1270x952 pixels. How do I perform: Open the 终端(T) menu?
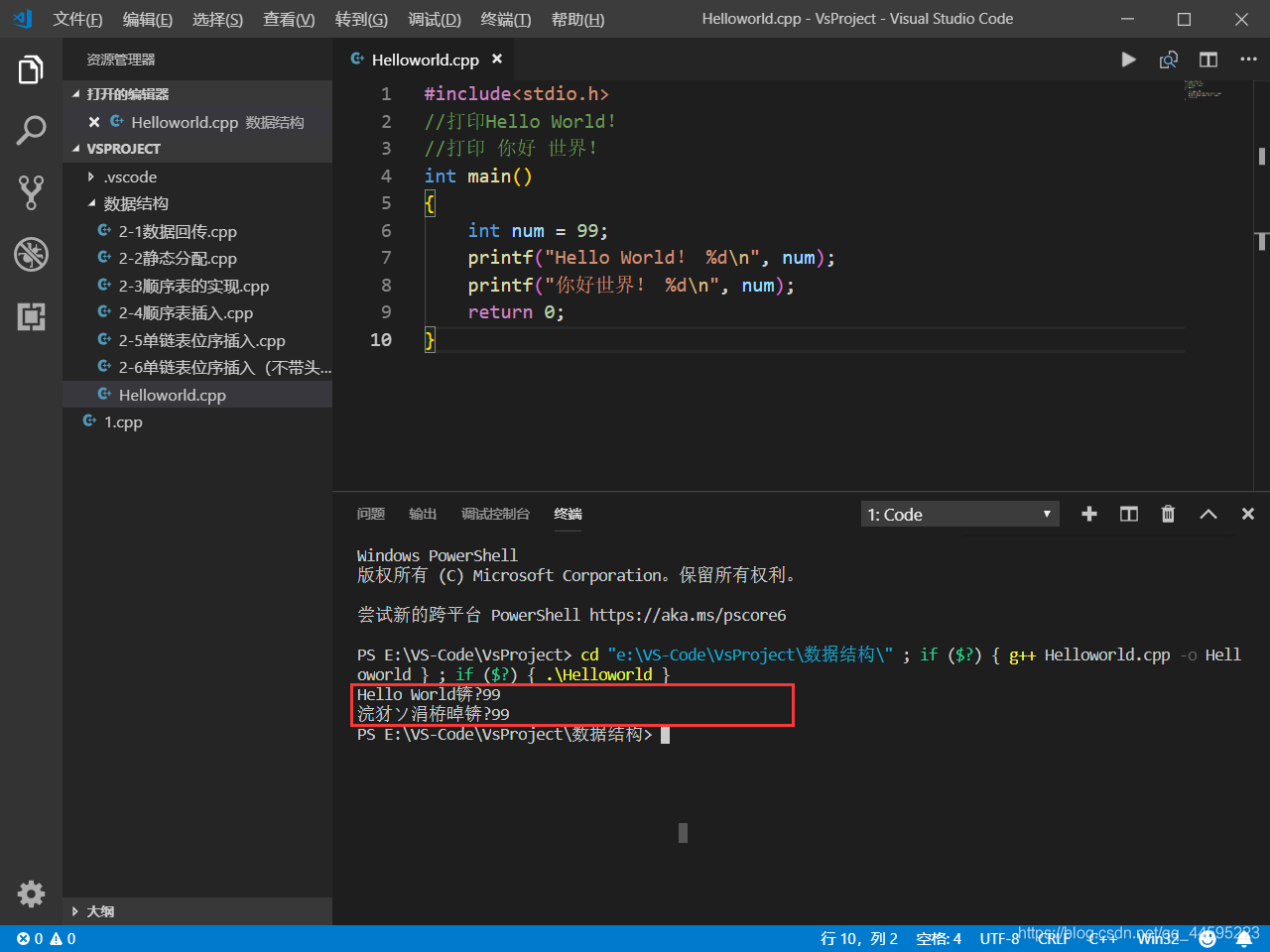[506, 19]
